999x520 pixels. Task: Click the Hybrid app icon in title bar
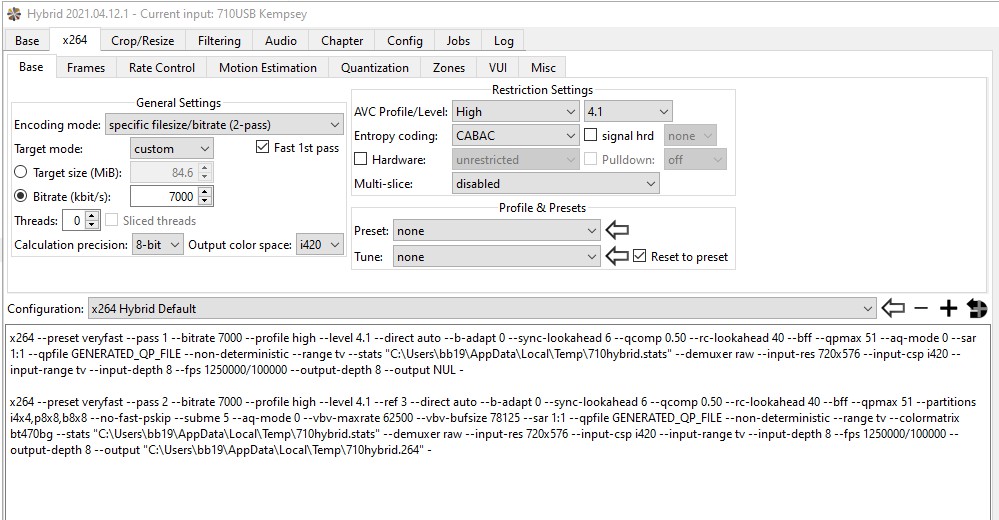click(13, 13)
